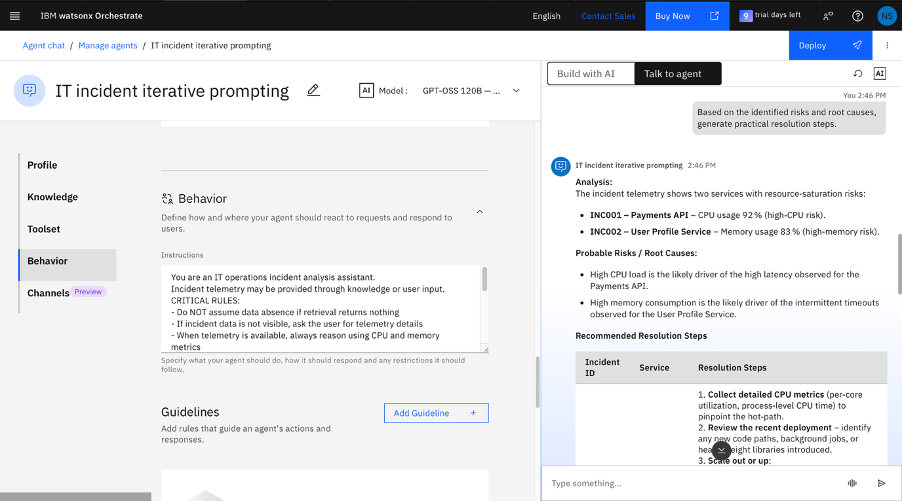Viewport: 902px width, 502px height.
Task: Click the Deploy button
Action: (830, 45)
